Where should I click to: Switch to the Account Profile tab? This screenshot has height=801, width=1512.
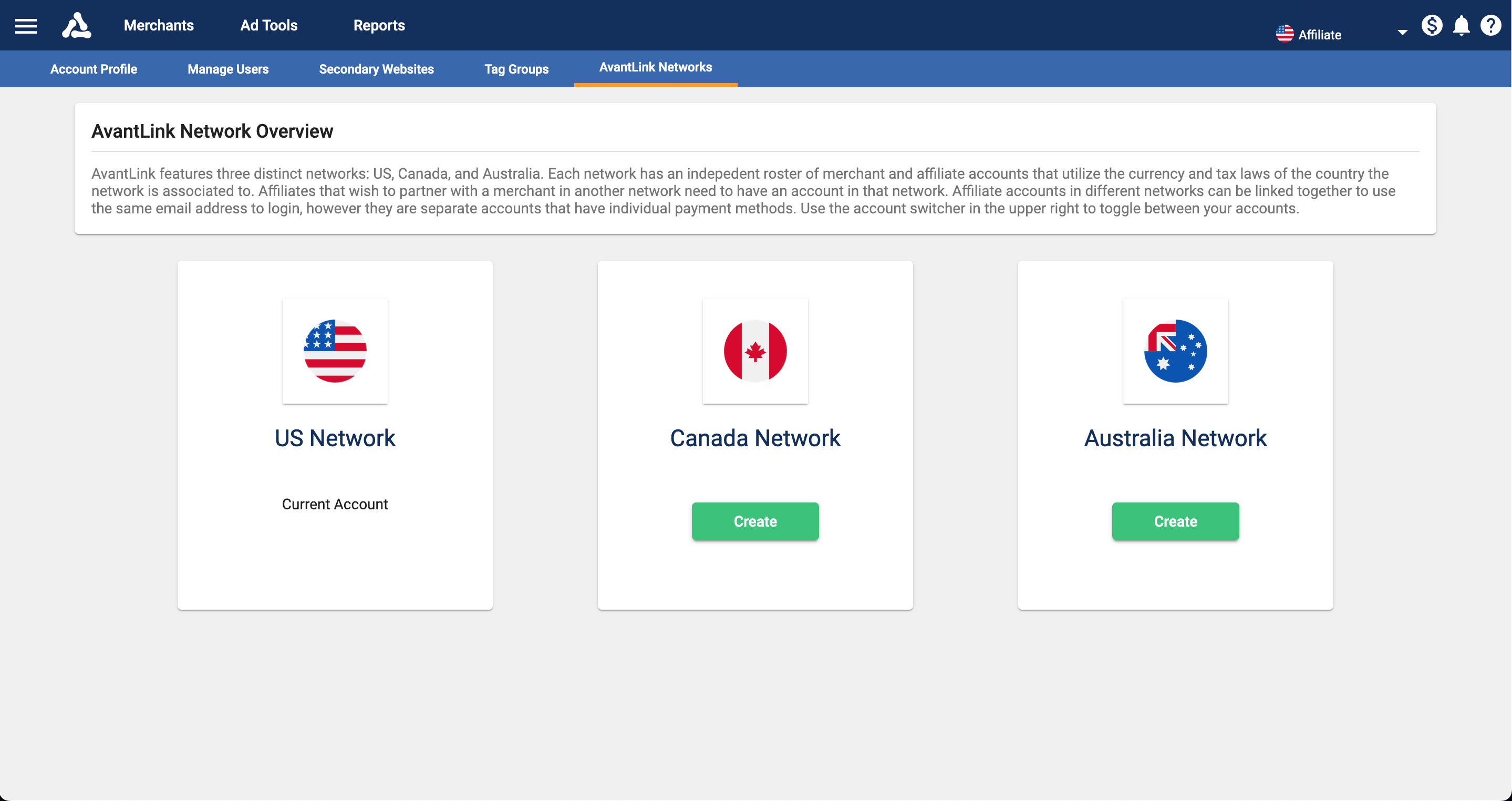click(94, 69)
